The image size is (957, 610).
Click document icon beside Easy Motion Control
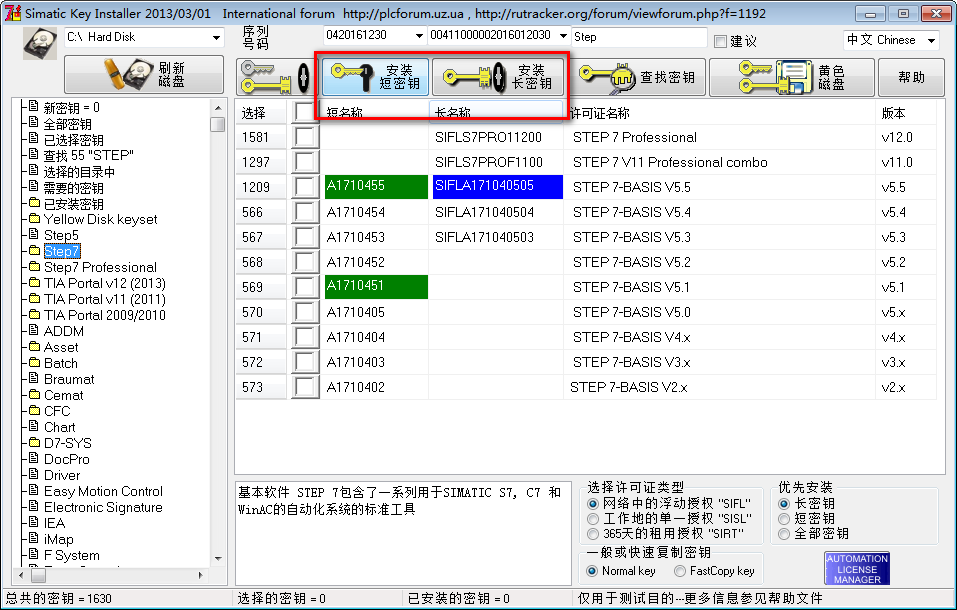coord(34,490)
